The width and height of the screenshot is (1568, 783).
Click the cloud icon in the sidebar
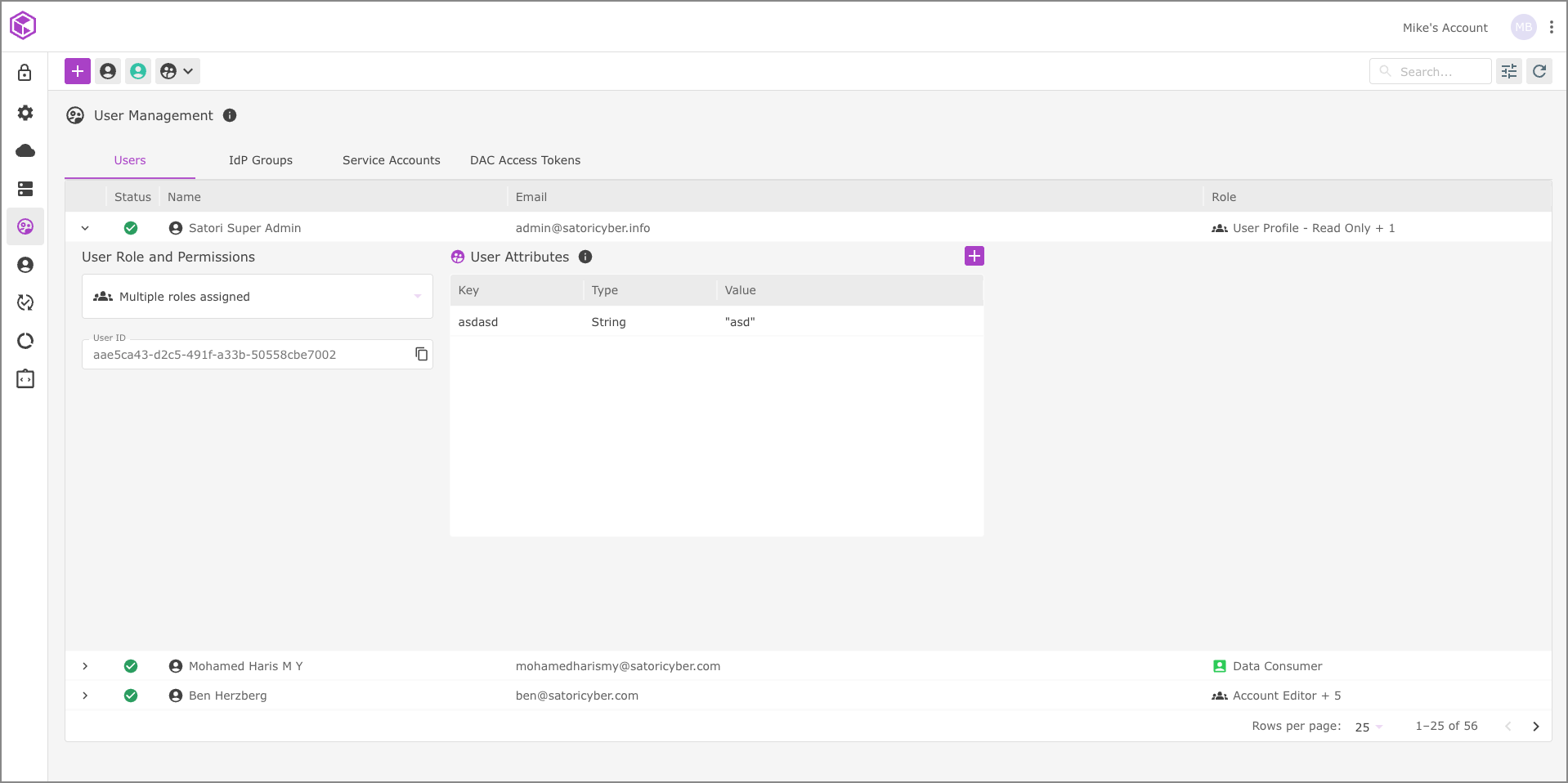[25, 150]
